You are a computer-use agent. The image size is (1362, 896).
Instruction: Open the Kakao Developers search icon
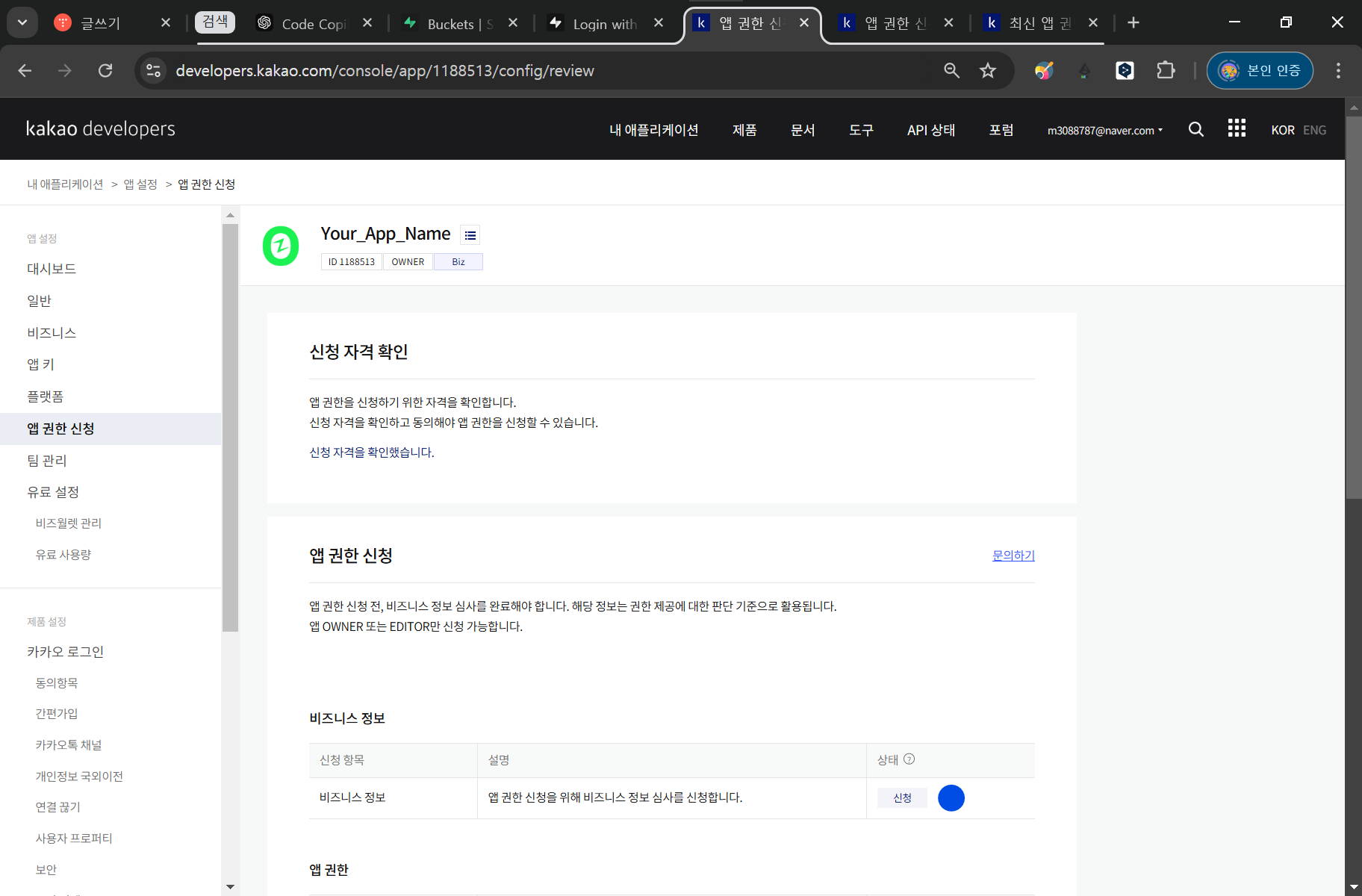point(1195,129)
